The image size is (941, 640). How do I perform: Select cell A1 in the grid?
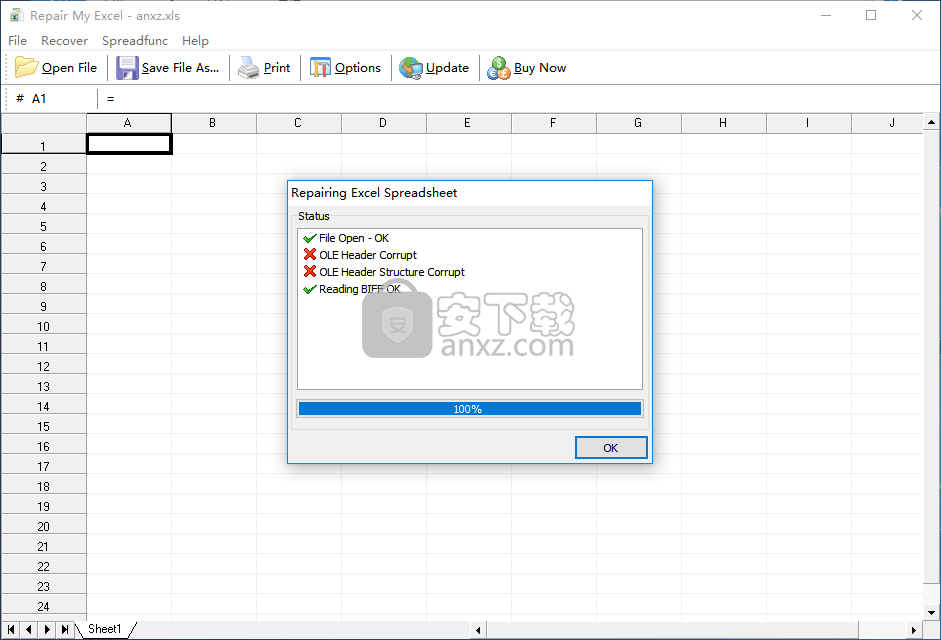click(x=130, y=144)
